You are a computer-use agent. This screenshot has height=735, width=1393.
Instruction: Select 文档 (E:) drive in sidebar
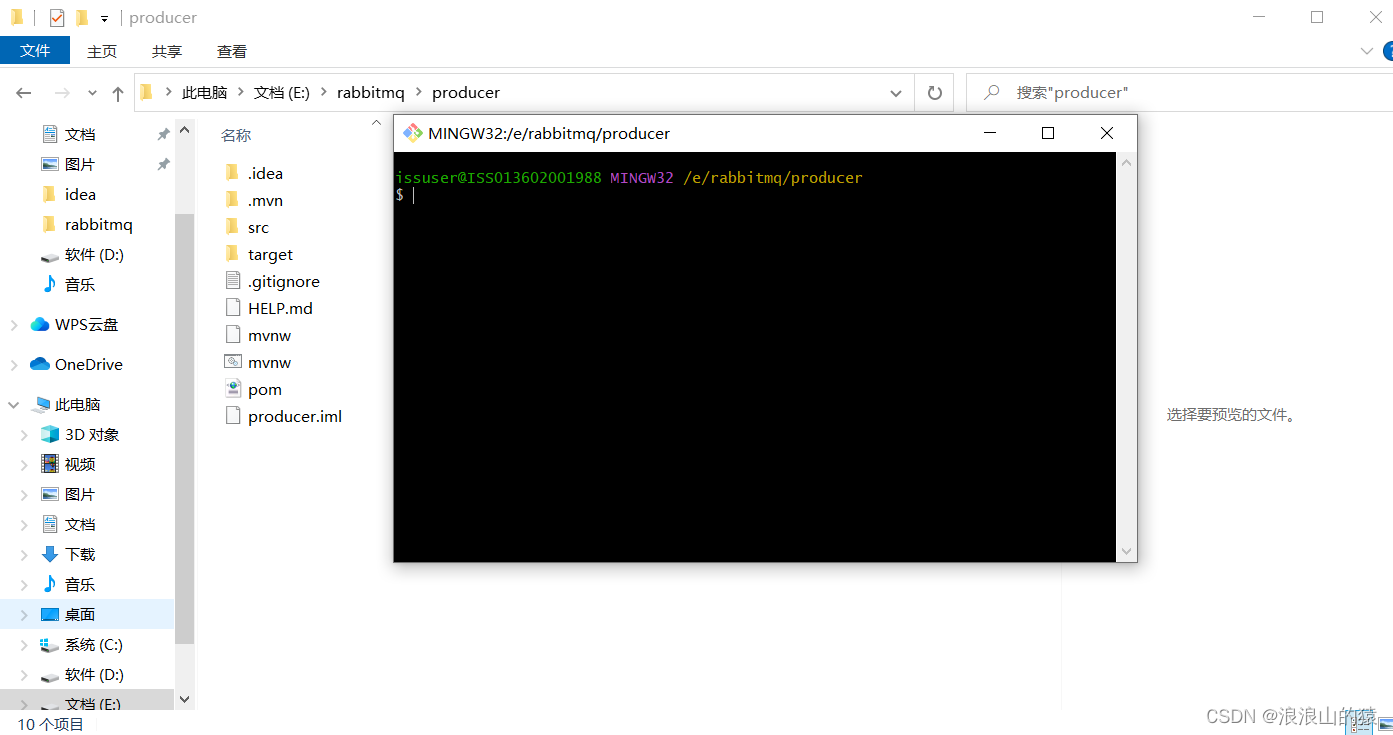pos(93,703)
